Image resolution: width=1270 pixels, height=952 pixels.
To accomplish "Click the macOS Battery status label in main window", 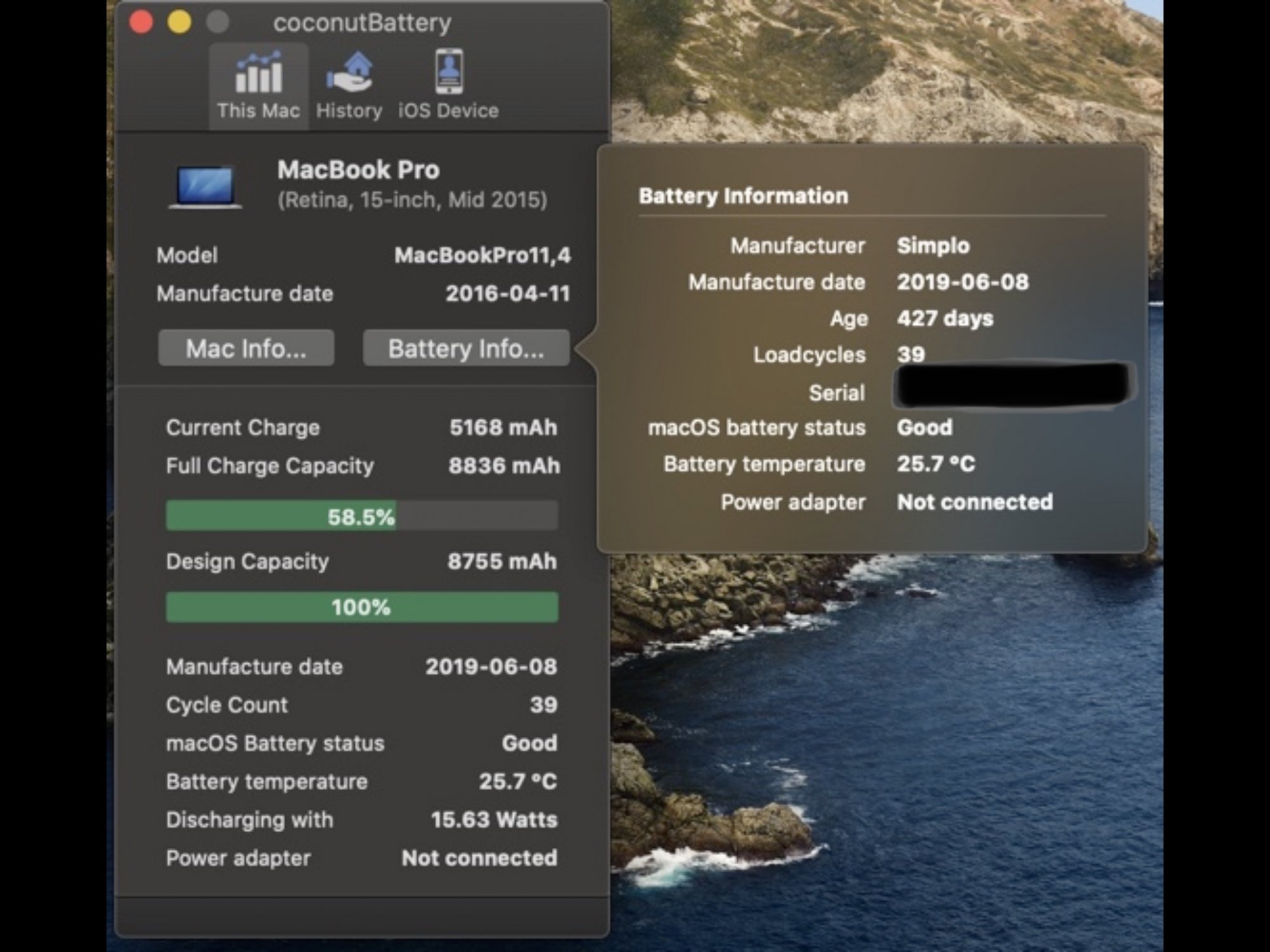I will point(275,743).
